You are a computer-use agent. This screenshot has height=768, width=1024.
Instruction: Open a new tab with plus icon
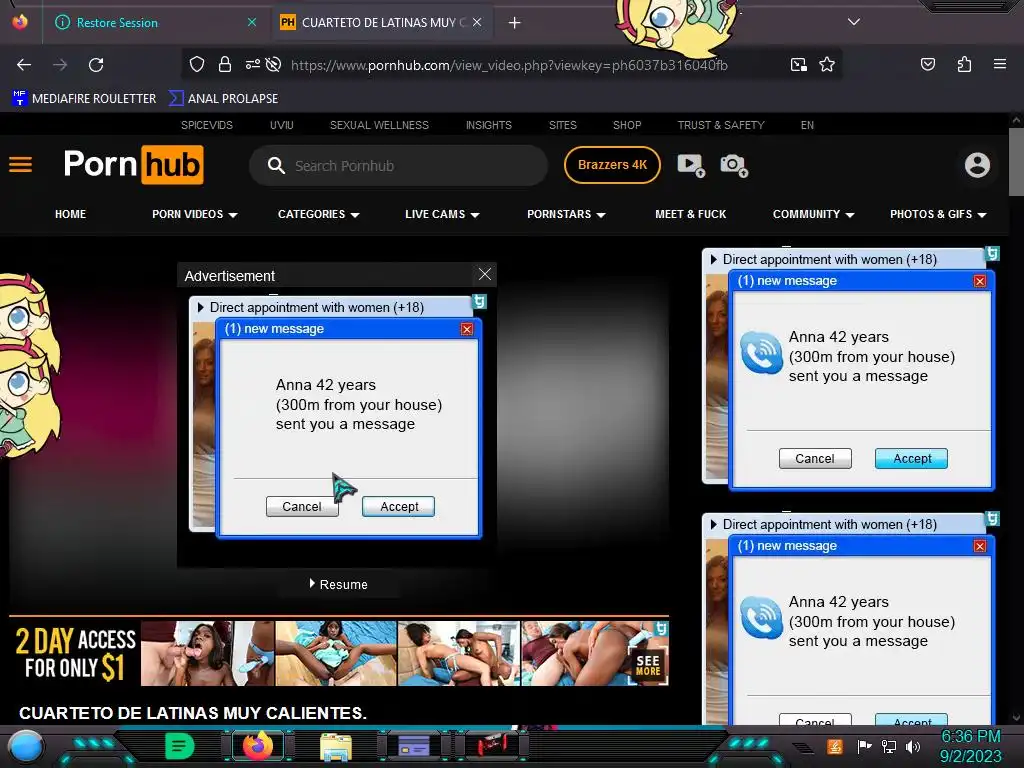point(515,23)
